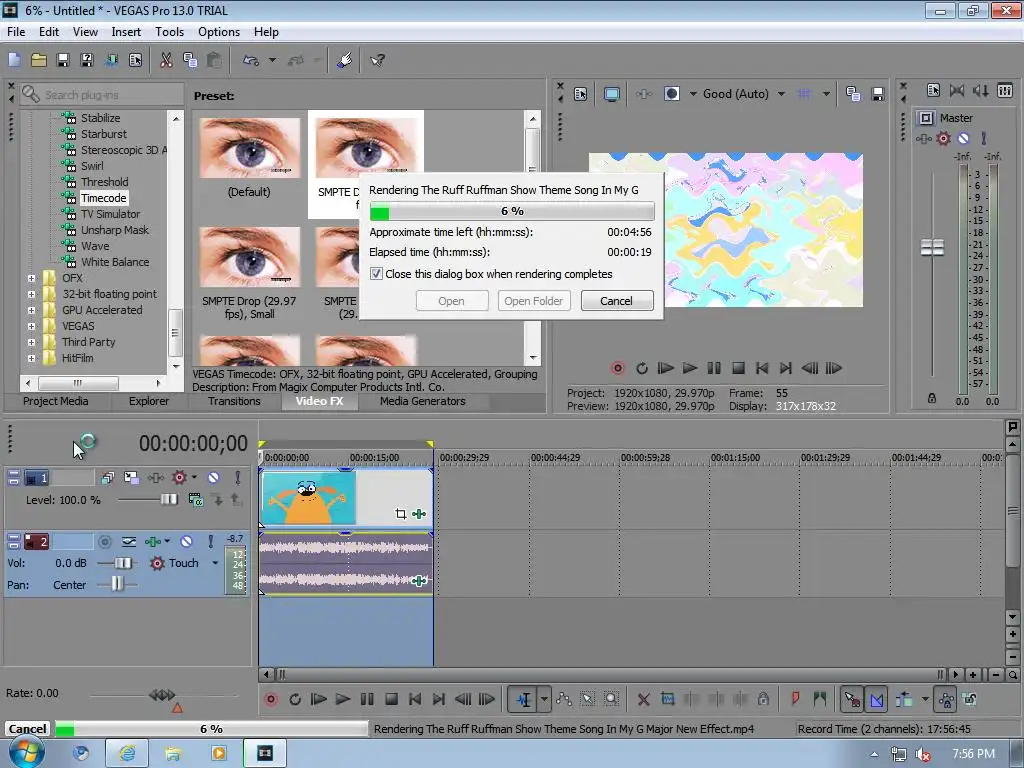The image size is (1024, 768).
Task: Expand the VEGAS folder in tree
Action: pos(31,327)
